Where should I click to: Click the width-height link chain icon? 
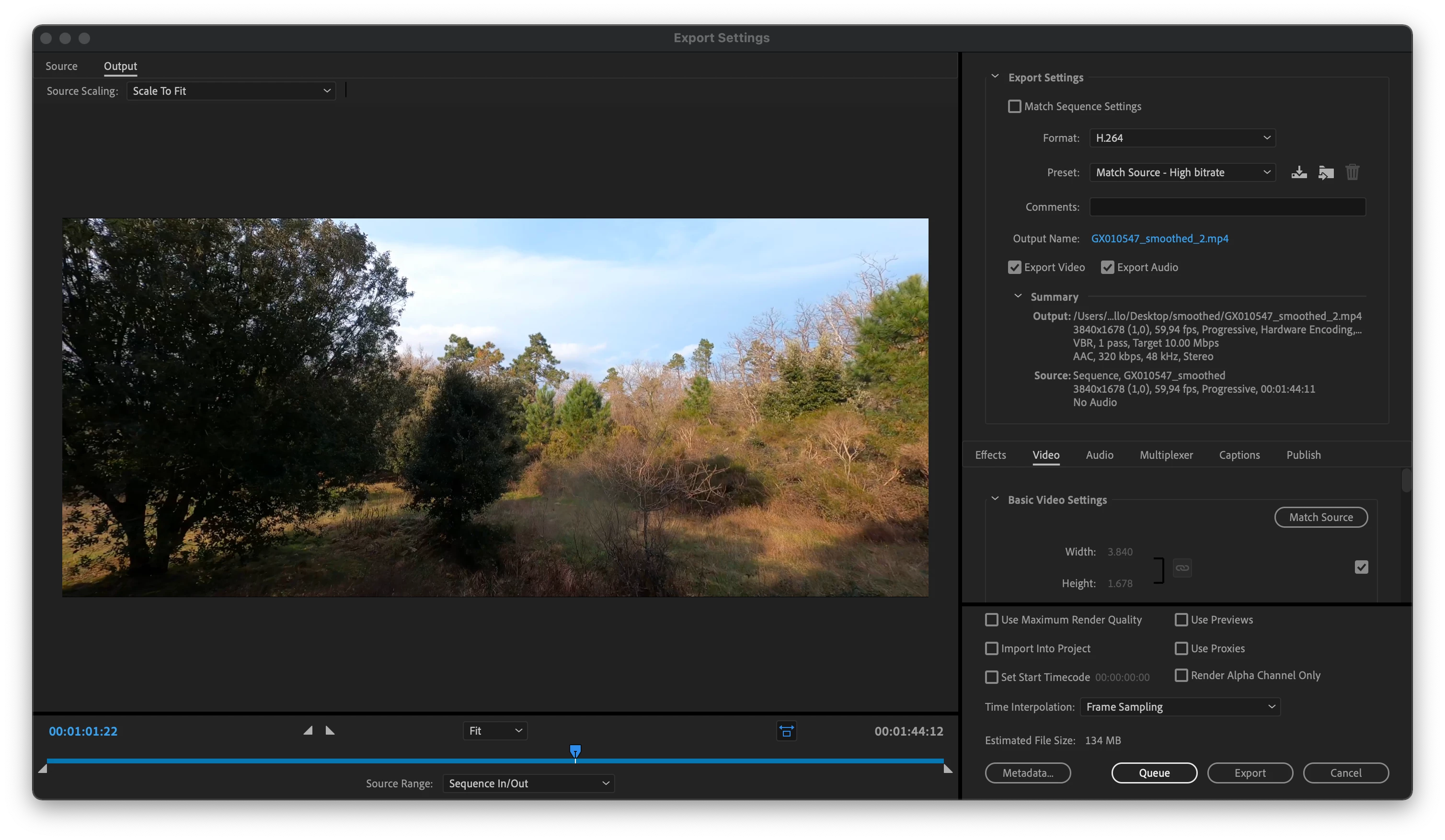[1182, 568]
